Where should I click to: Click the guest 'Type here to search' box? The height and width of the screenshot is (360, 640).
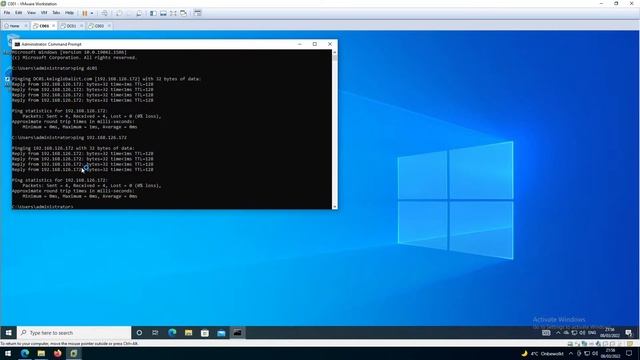[74, 333]
